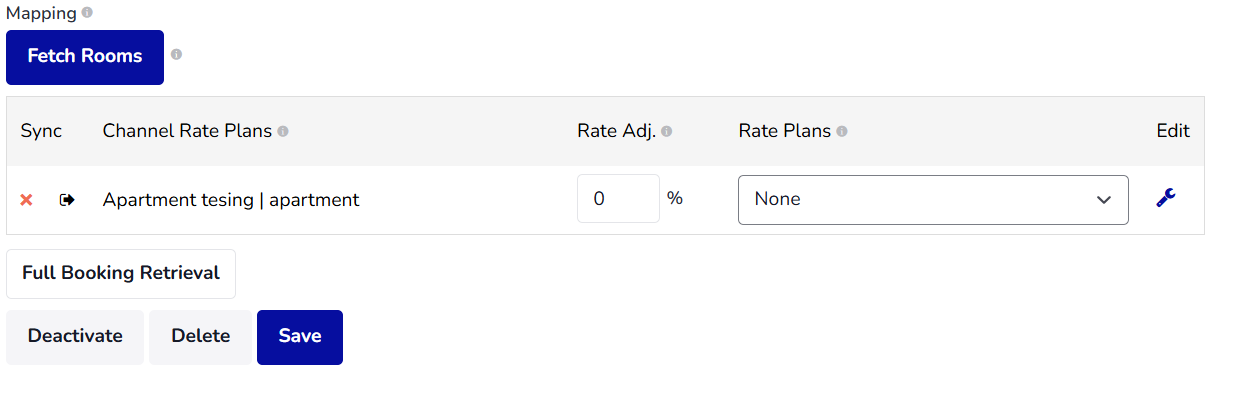Click the Fetch Rooms button
This screenshot has width=1240, height=398.
click(x=85, y=57)
